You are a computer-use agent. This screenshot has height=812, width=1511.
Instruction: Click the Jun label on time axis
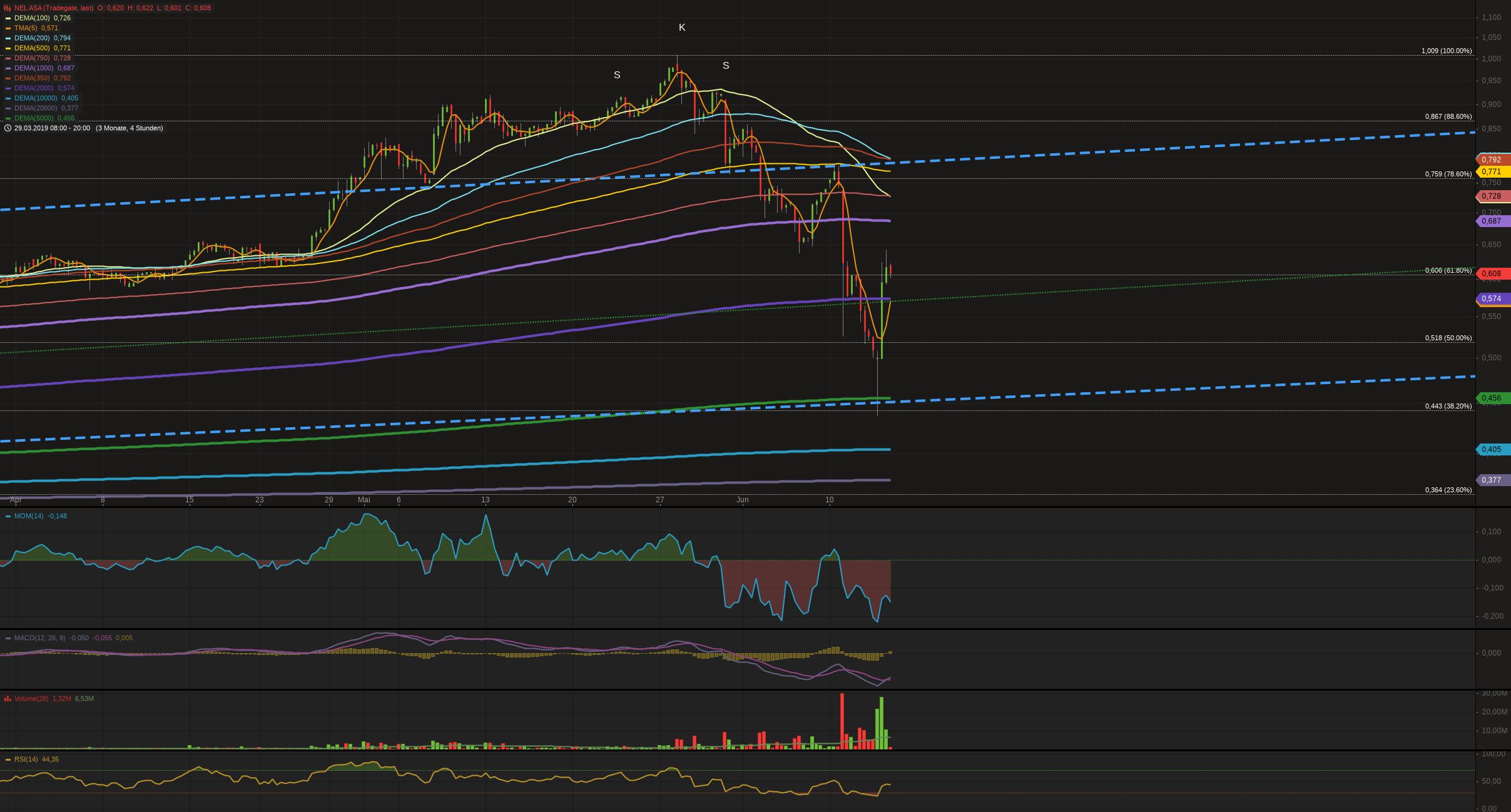tap(742, 500)
